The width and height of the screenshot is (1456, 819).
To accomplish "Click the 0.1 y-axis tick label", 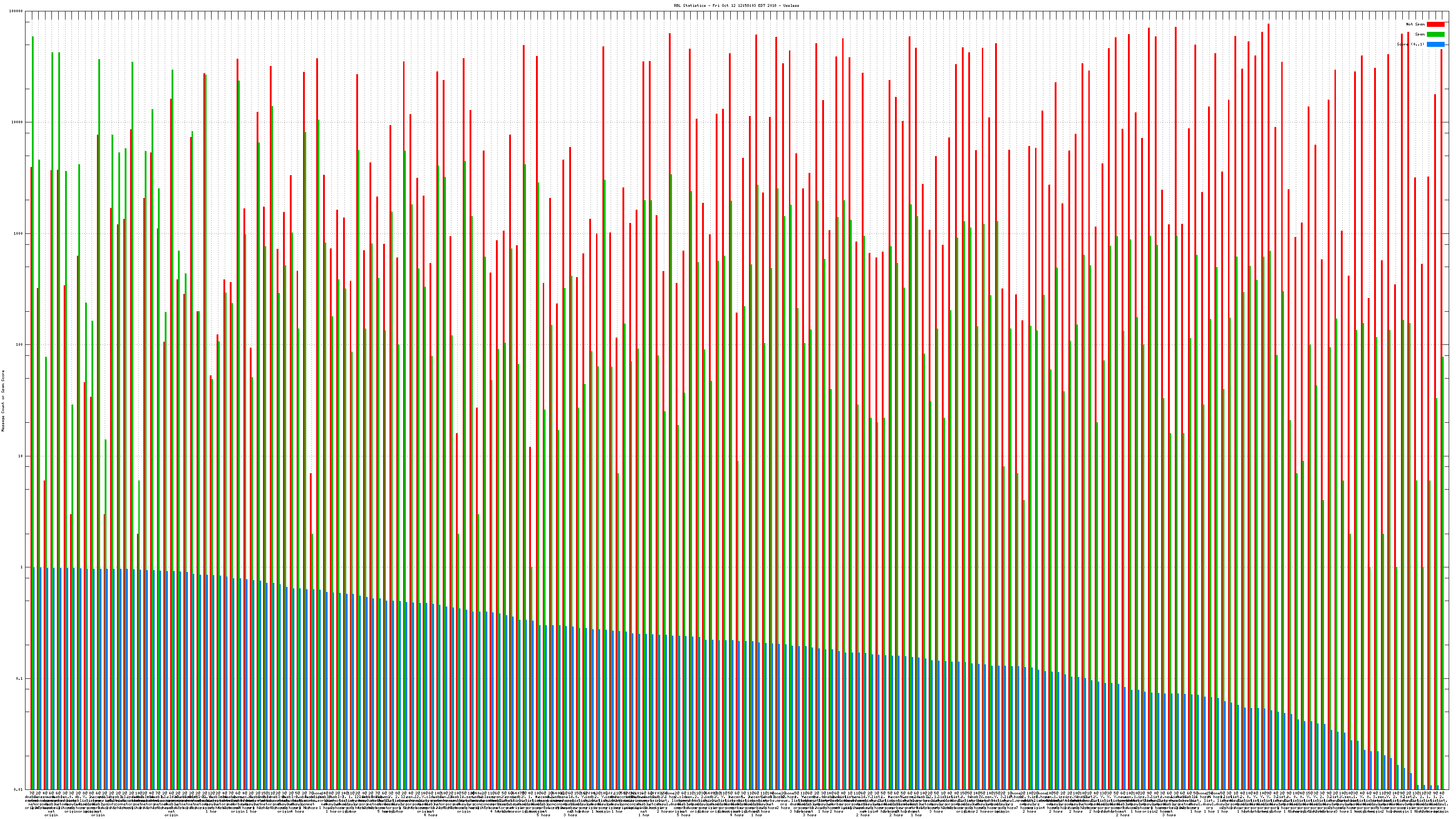I will (x=20, y=678).
